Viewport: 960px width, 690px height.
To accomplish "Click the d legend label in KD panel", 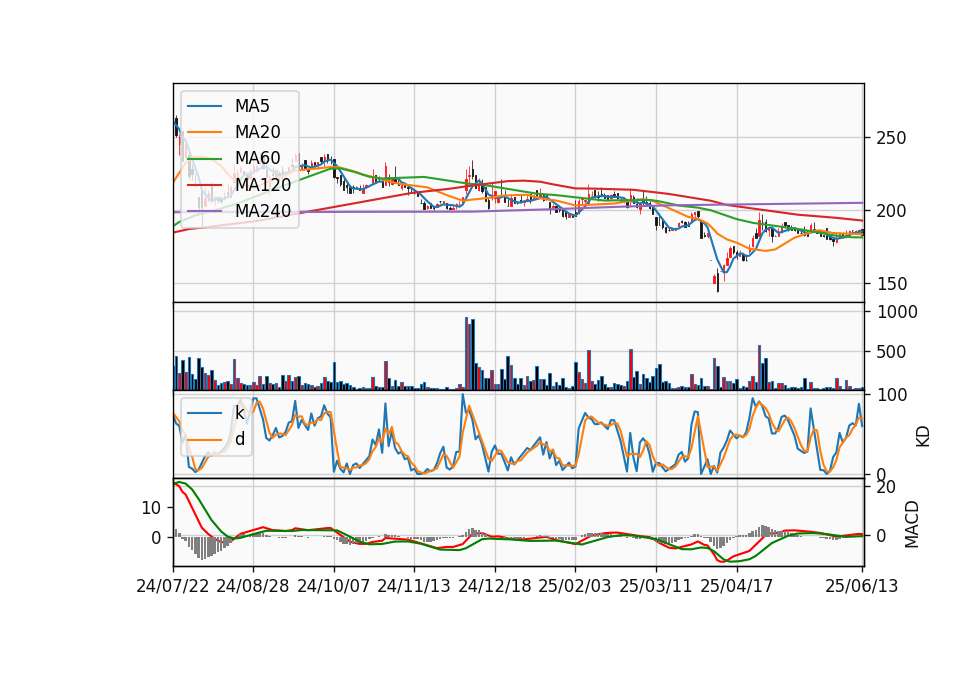I will (x=240, y=439).
